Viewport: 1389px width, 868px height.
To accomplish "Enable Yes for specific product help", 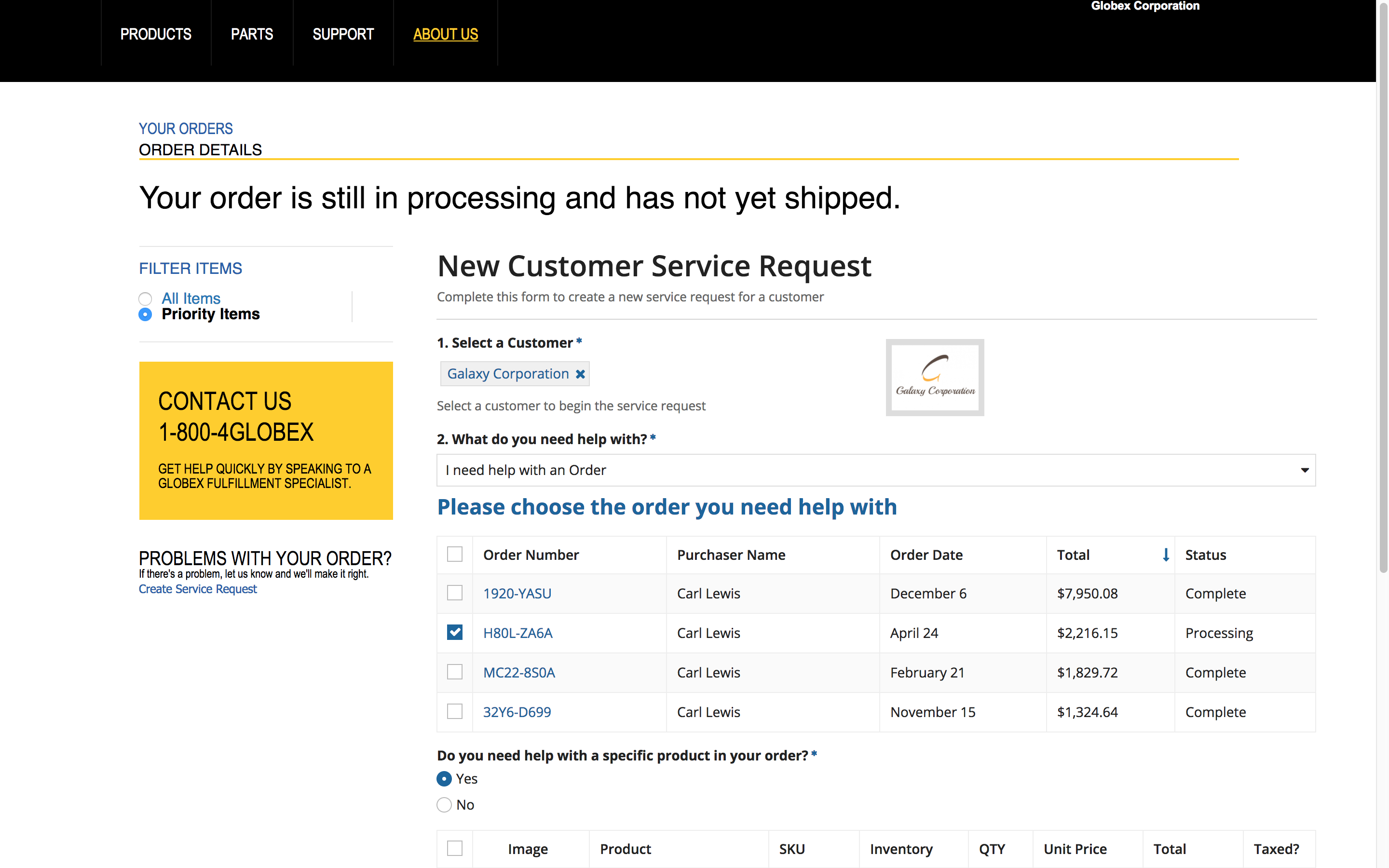I will point(445,778).
